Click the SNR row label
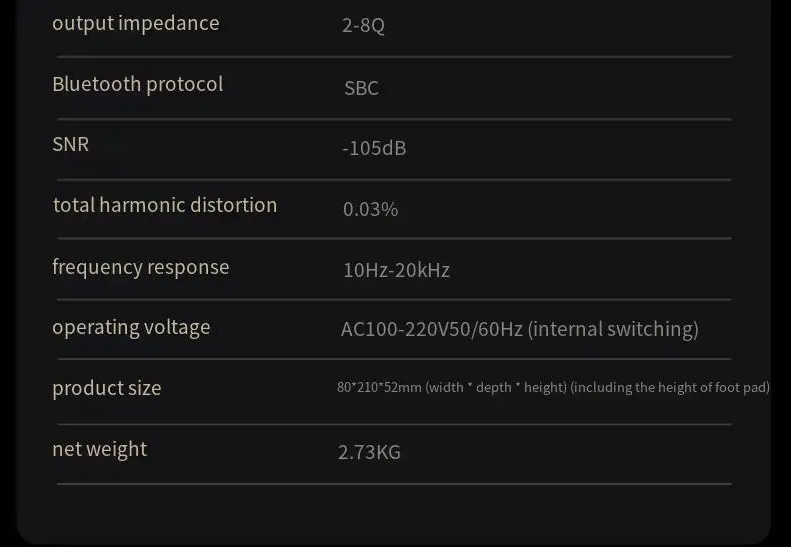Image resolution: width=791 pixels, height=547 pixels. click(x=71, y=144)
